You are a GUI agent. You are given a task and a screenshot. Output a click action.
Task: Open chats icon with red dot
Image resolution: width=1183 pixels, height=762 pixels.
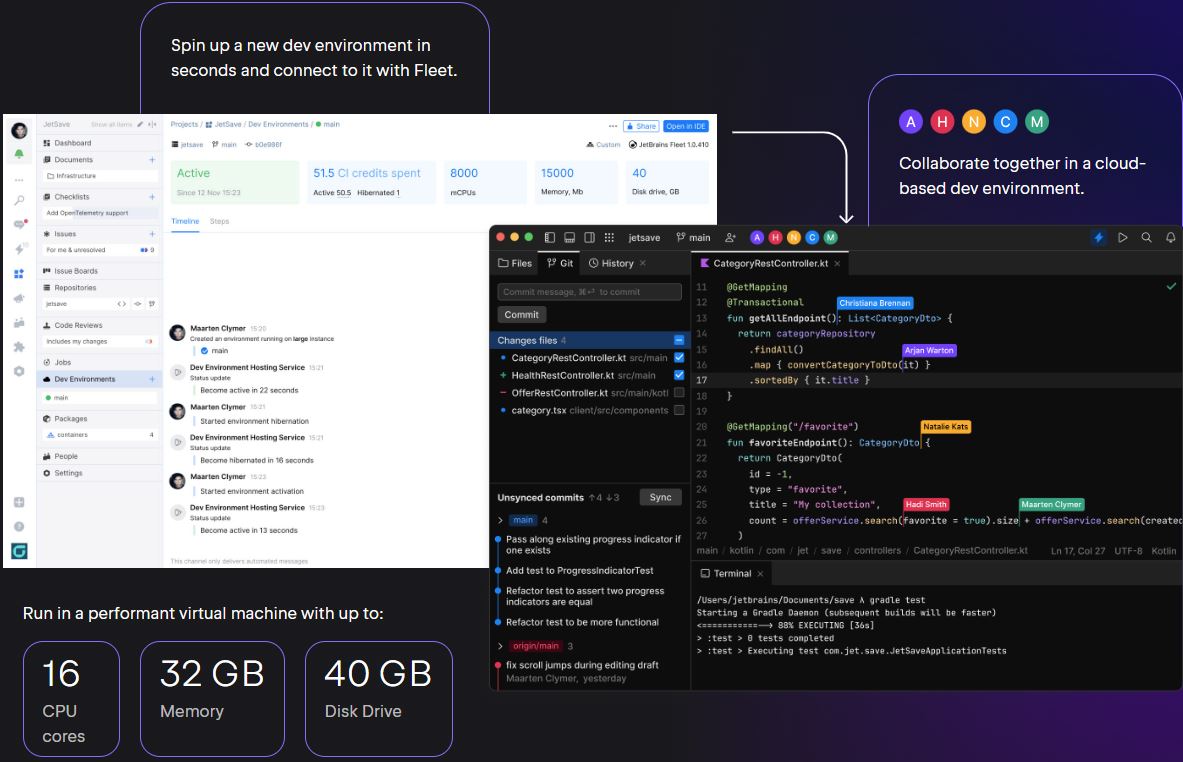(20, 224)
